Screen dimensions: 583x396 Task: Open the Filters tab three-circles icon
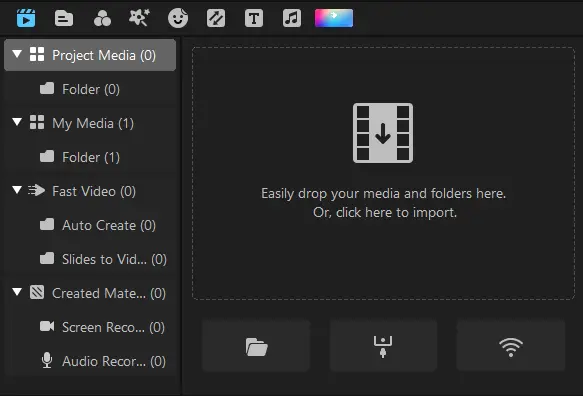[x=102, y=18]
